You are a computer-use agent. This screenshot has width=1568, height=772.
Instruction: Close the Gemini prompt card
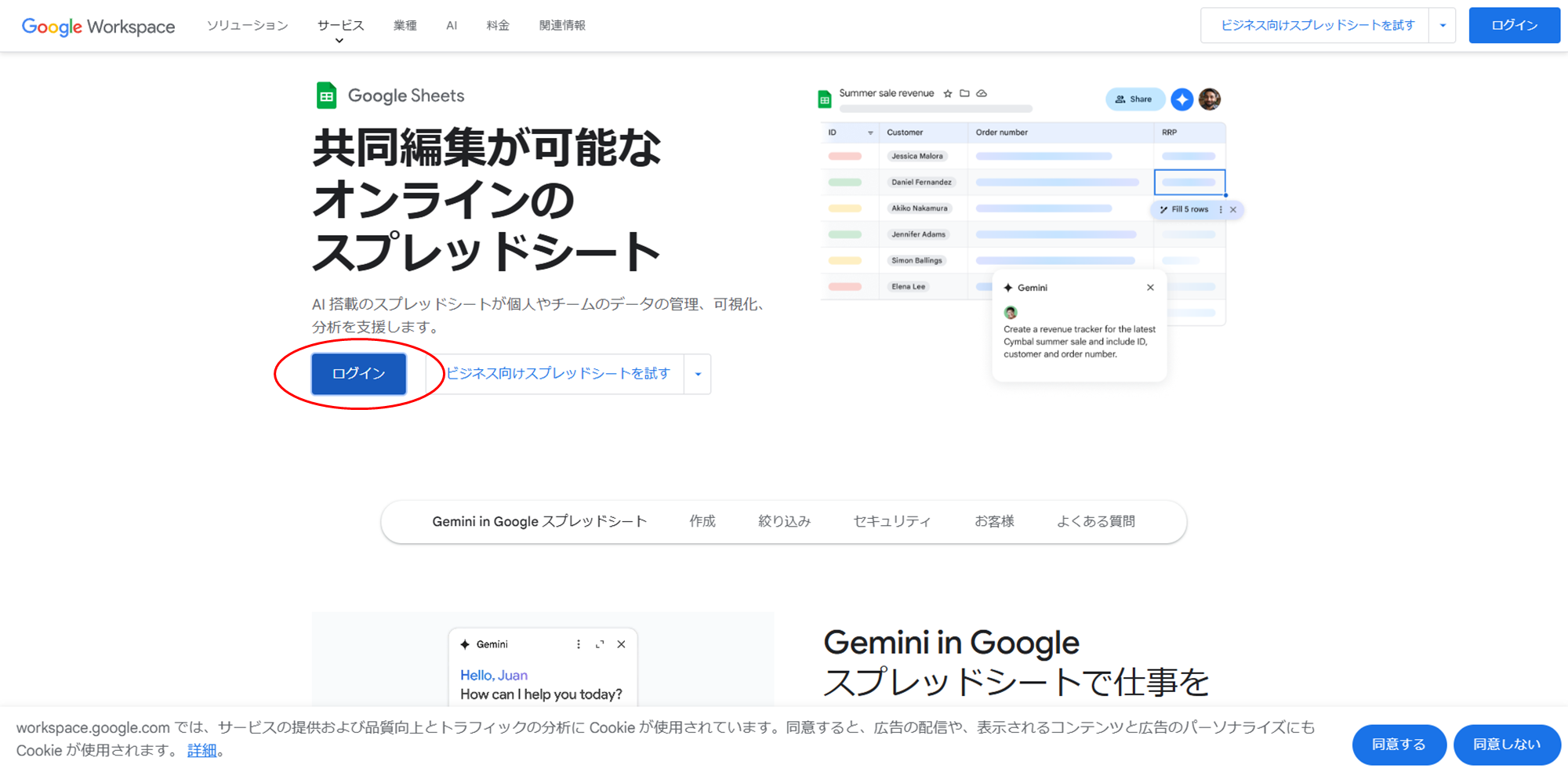[x=1150, y=288]
